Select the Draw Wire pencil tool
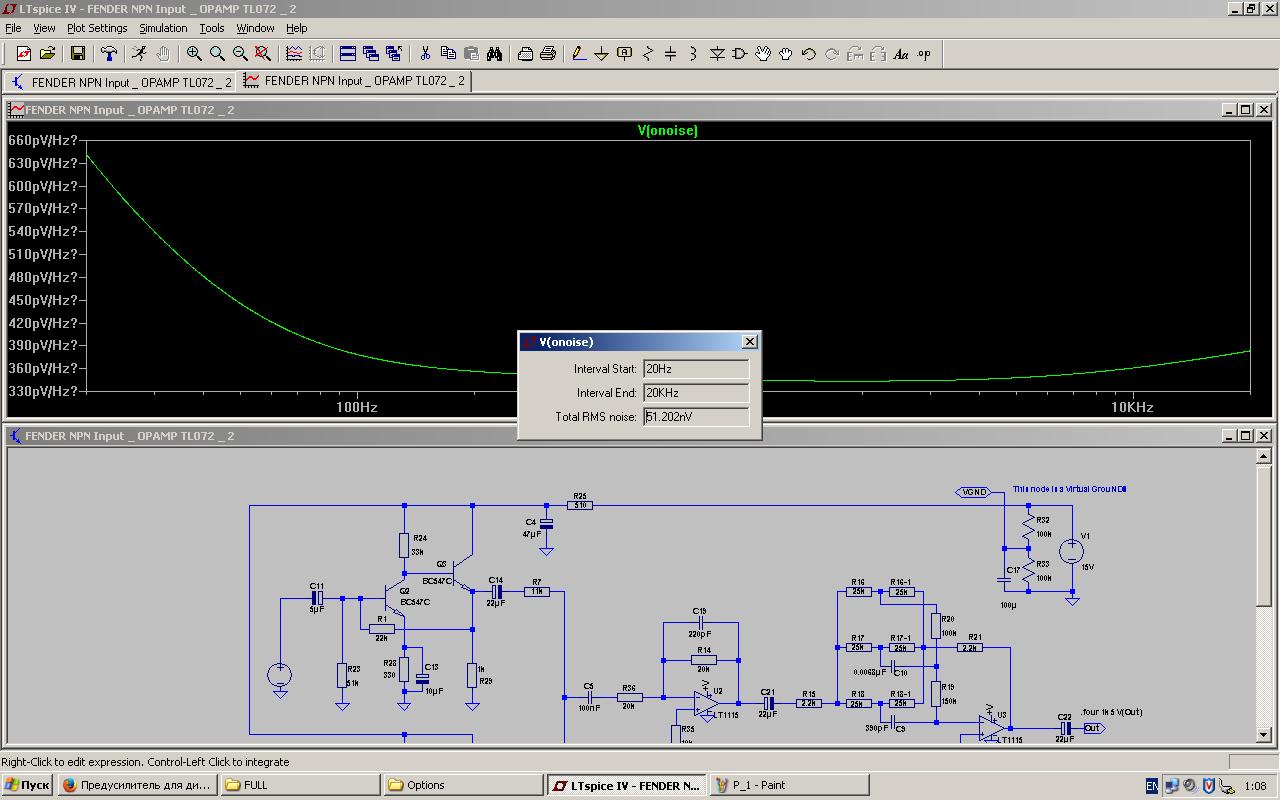The width and height of the screenshot is (1280, 800). click(578, 54)
